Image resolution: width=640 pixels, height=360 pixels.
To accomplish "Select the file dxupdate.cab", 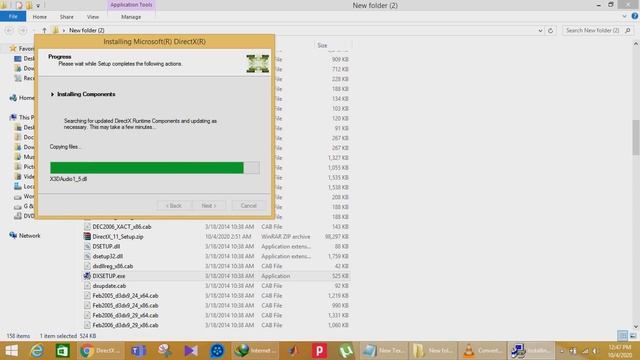I will pos(109,286).
